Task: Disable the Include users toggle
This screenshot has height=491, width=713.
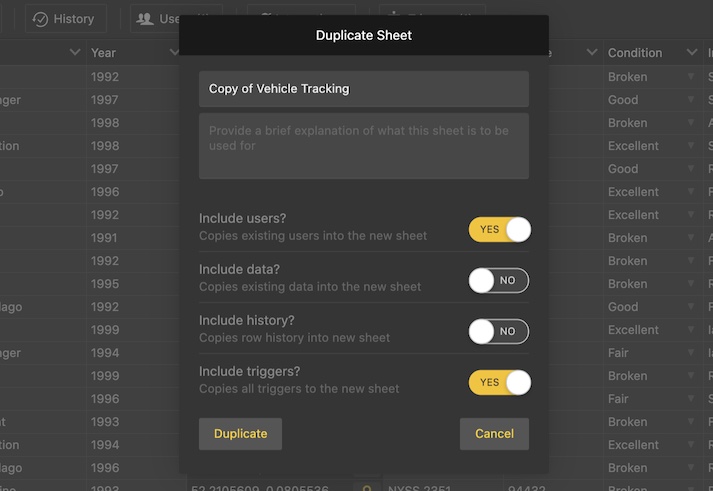Action: (499, 229)
